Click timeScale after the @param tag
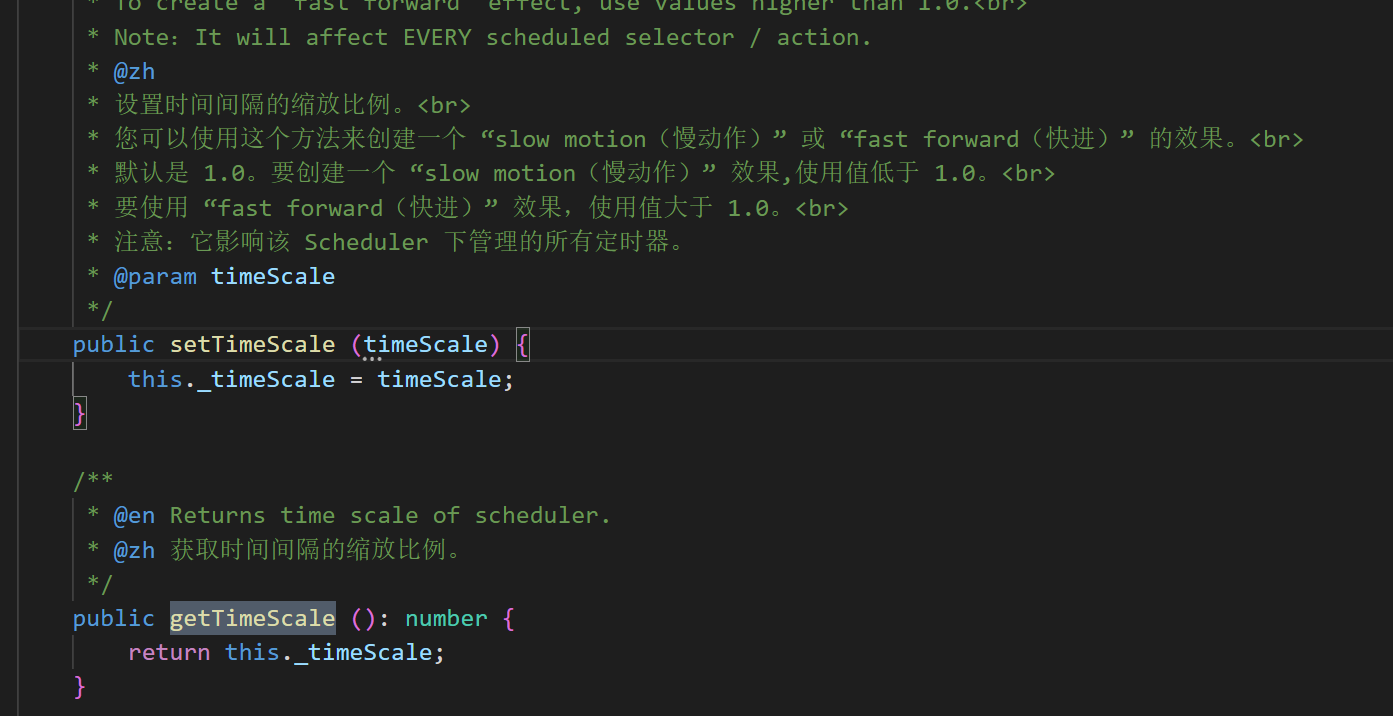The image size is (1393, 716). [273, 277]
